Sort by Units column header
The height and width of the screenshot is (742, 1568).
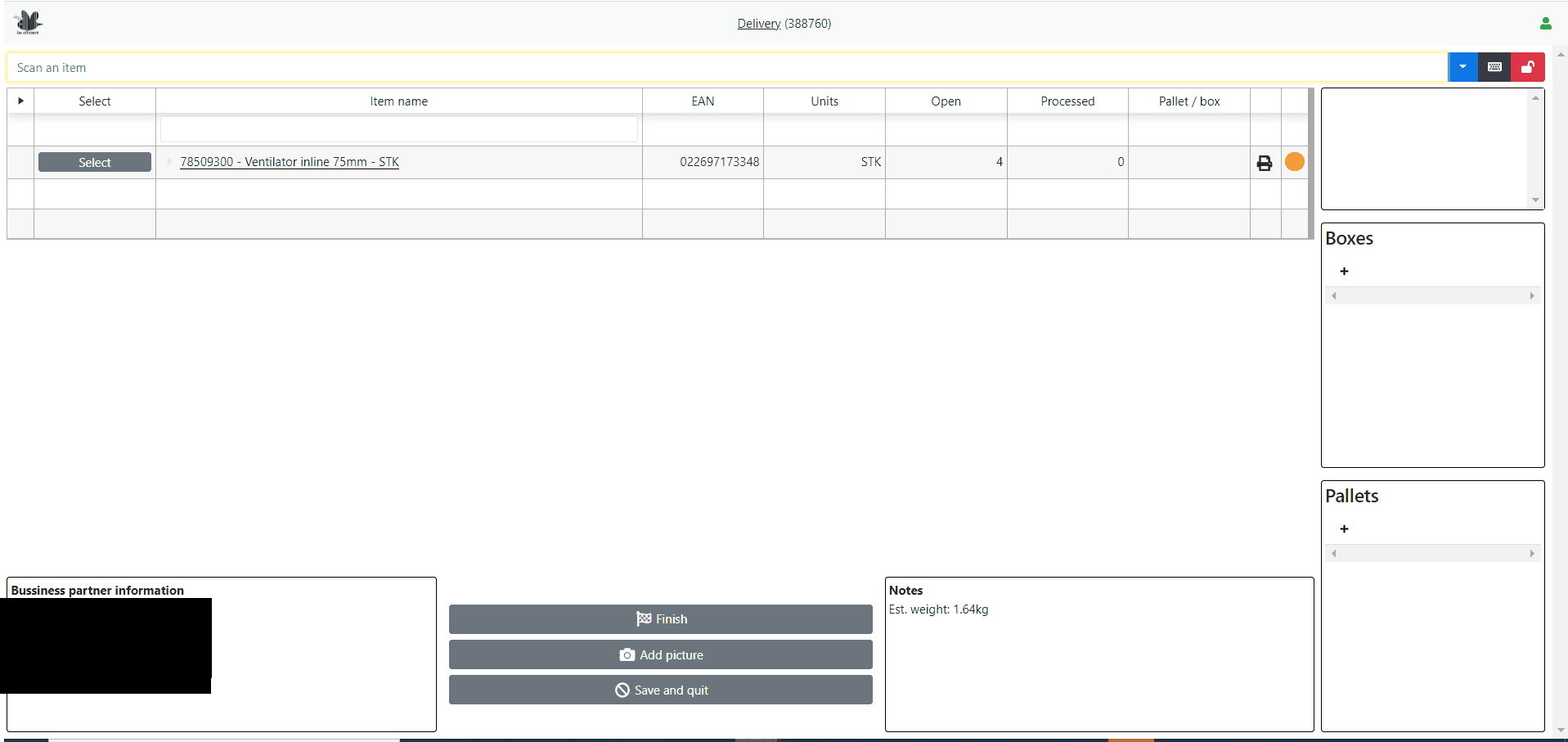click(x=824, y=101)
